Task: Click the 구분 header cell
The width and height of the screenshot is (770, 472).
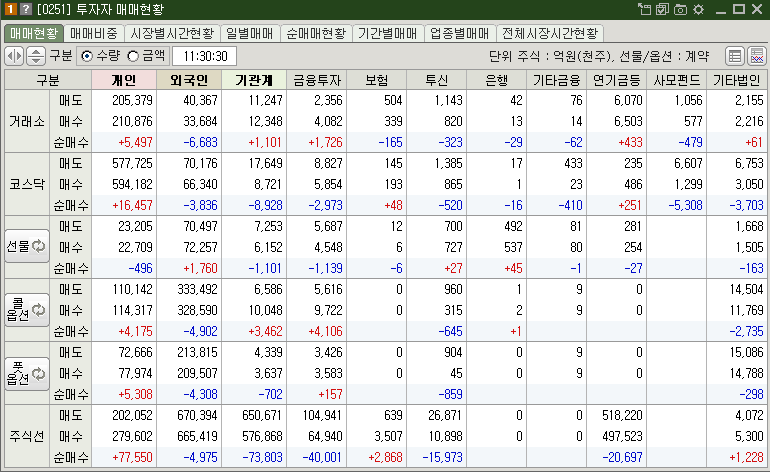Action: pyautogui.click(x=48, y=80)
